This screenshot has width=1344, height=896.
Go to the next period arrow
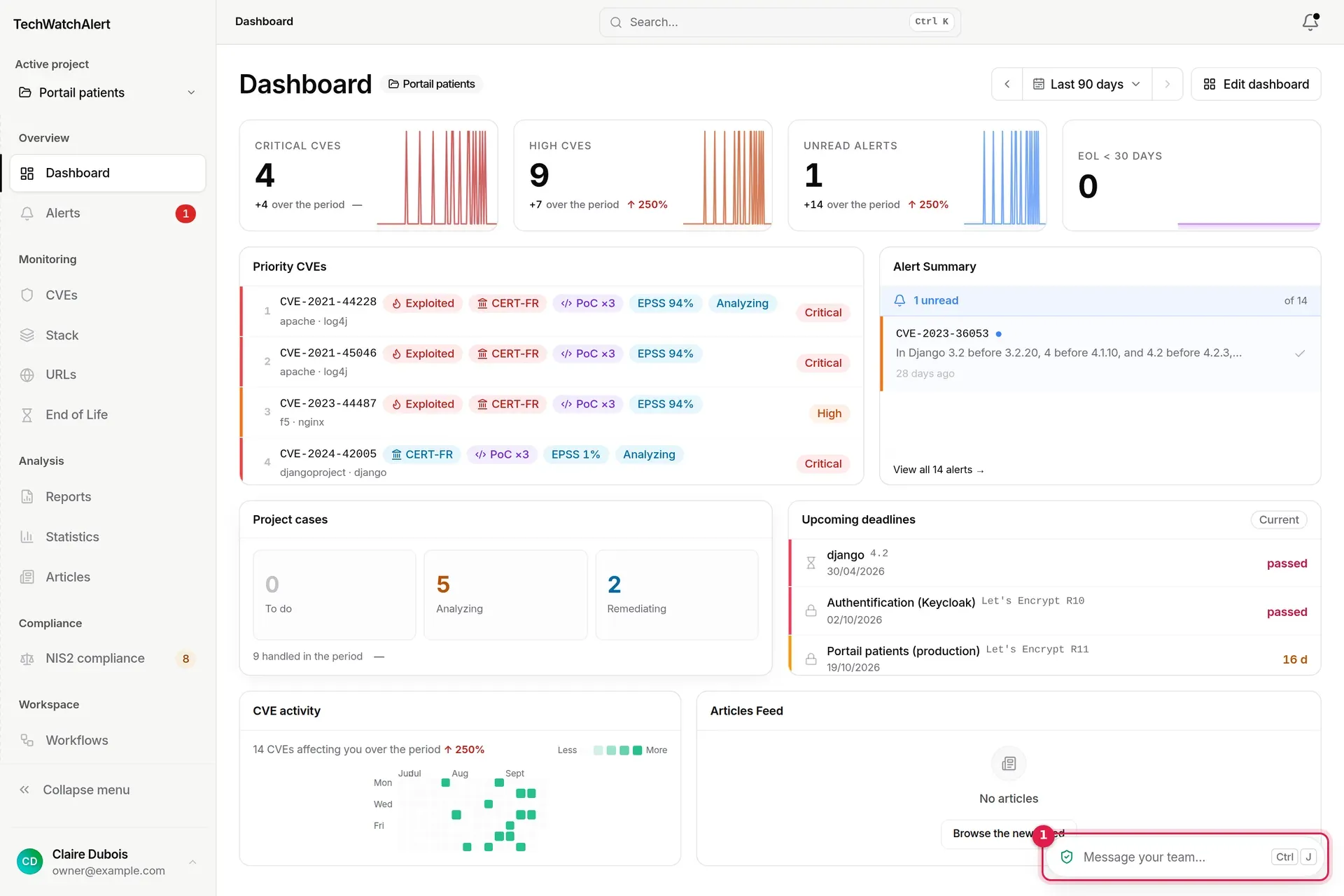(x=1168, y=84)
